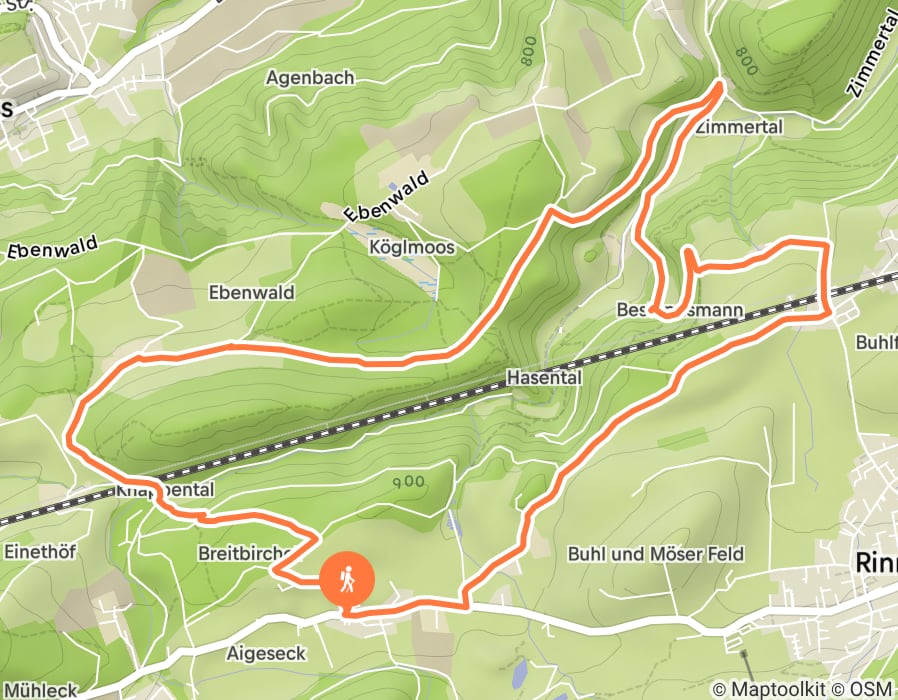The height and width of the screenshot is (700, 898).
Task: Click the route's northern turnaround tip near Zimmertal
Action: pyautogui.click(x=719, y=86)
